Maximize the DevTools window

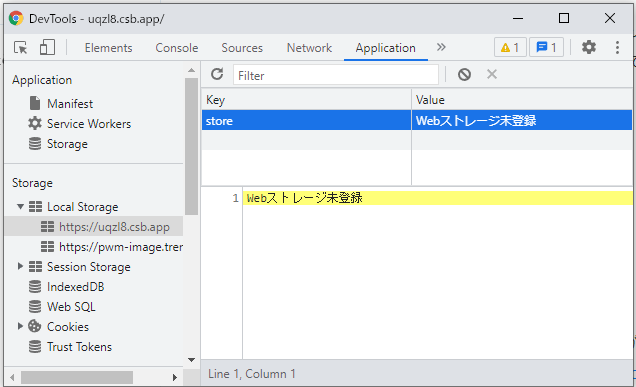tap(563, 18)
